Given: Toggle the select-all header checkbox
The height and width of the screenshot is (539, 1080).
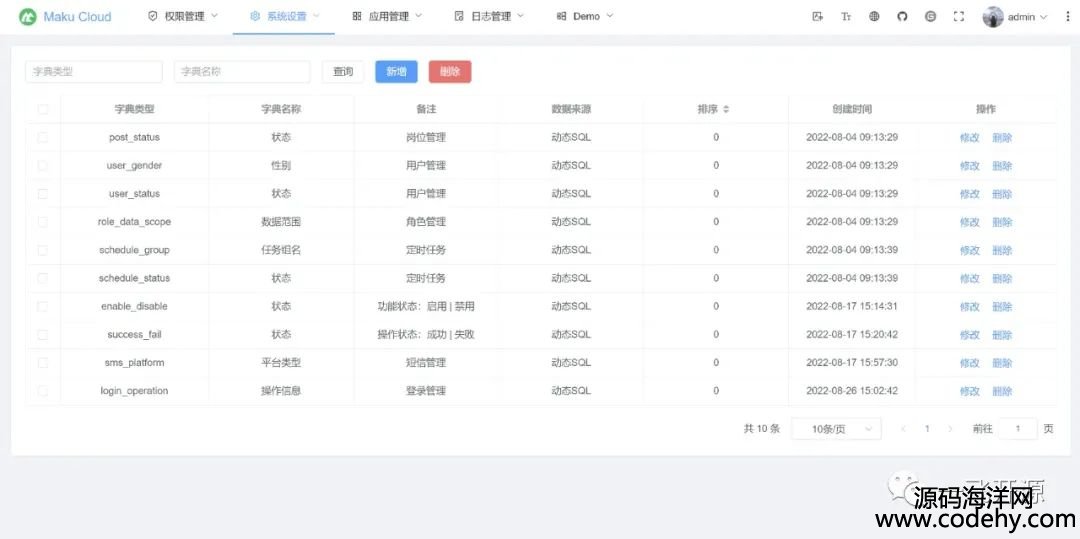Looking at the screenshot, I should [43, 109].
